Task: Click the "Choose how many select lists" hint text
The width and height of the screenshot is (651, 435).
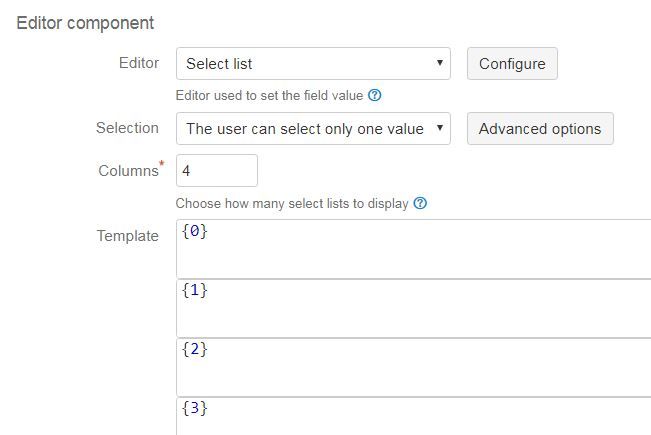Action: 292,203
